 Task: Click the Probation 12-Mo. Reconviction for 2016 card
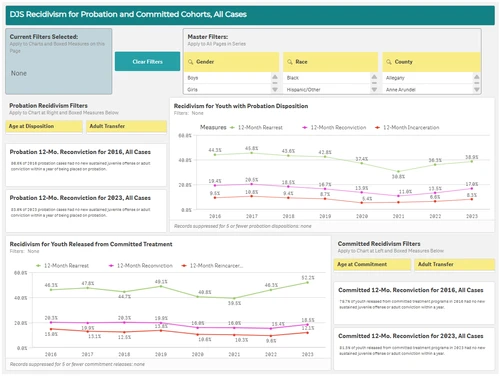click(x=86, y=165)
